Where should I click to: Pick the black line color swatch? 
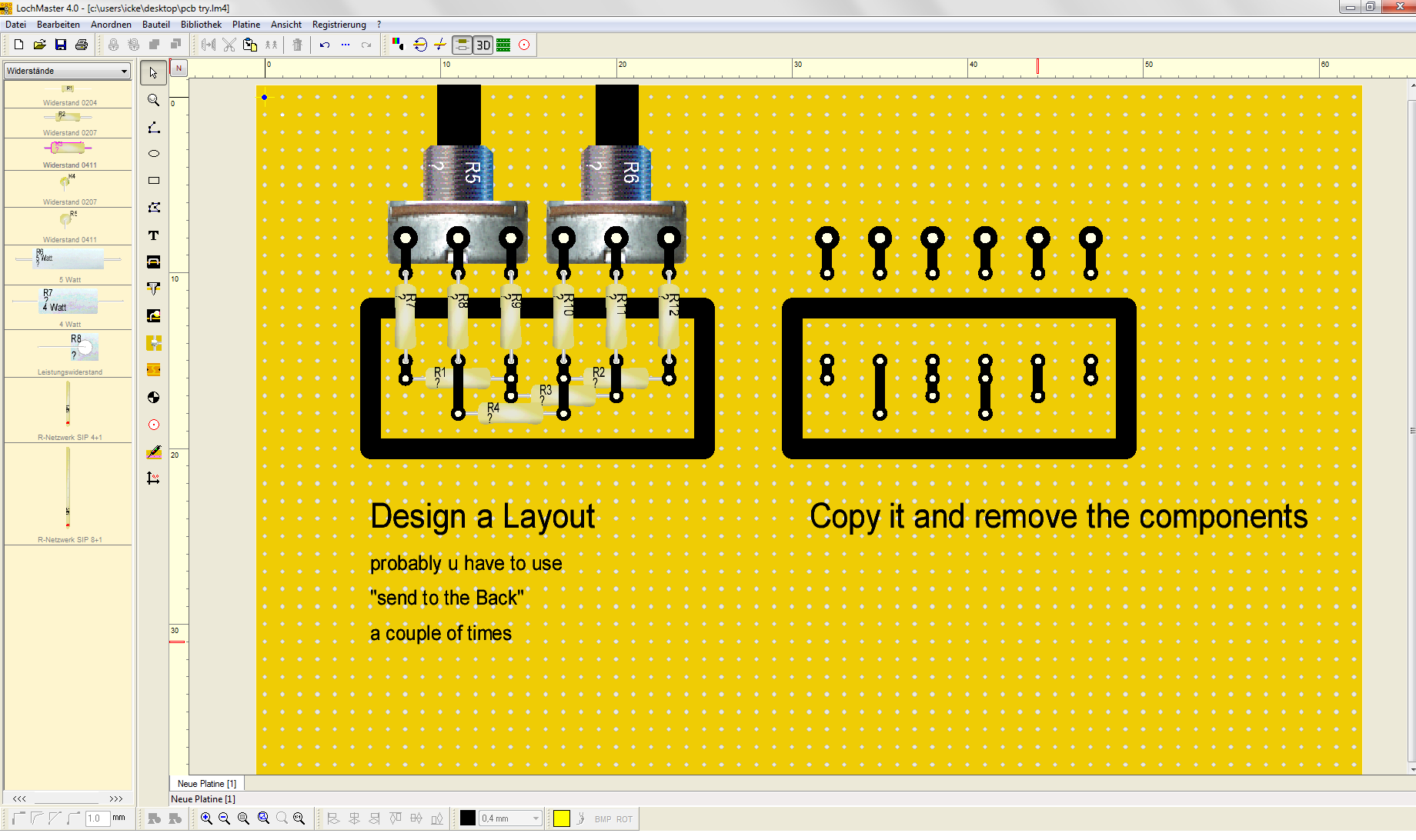(468, 818)
